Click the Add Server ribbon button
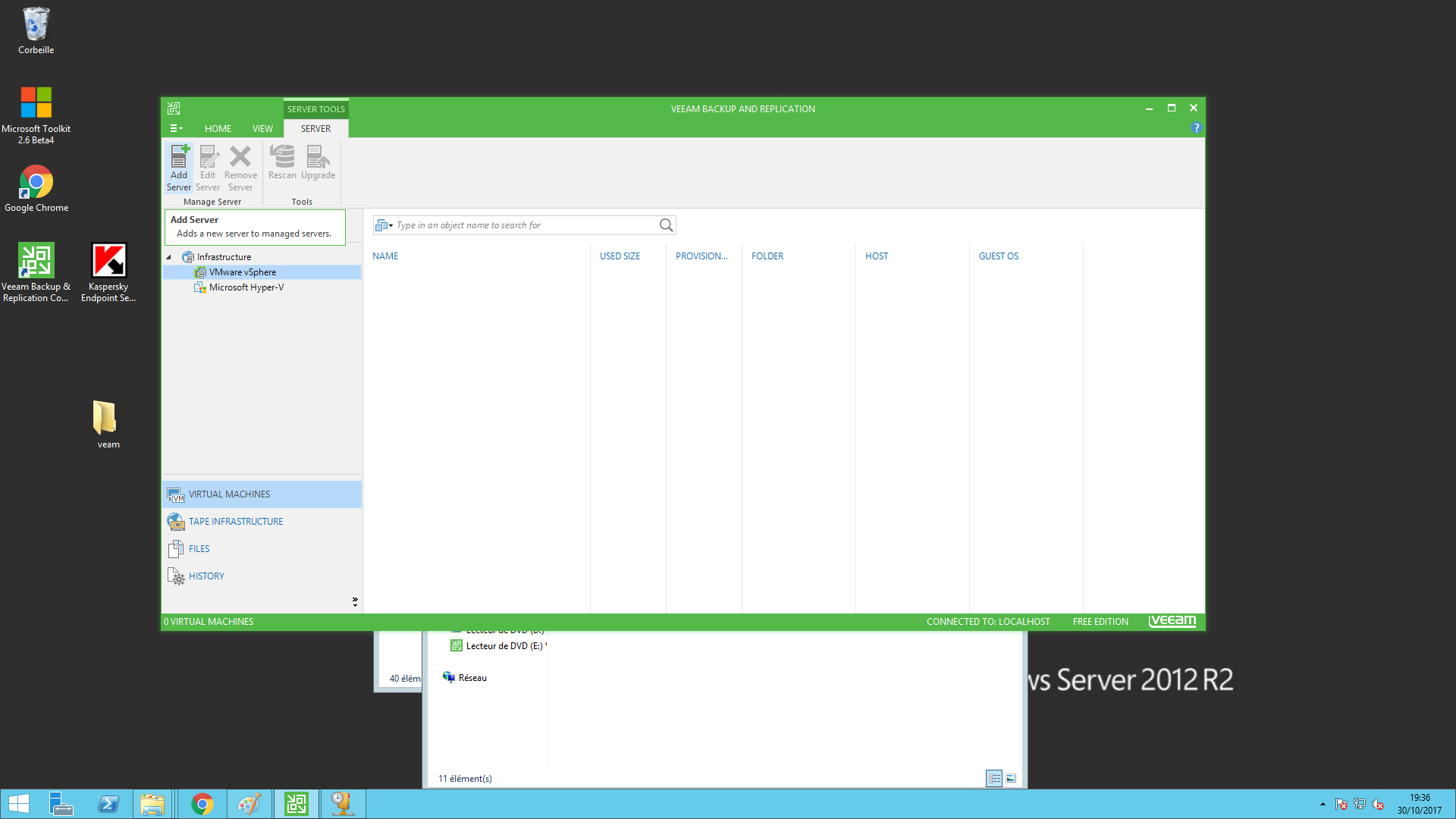The width and height of the screenshot is (1456, 819). pos(179,168)
